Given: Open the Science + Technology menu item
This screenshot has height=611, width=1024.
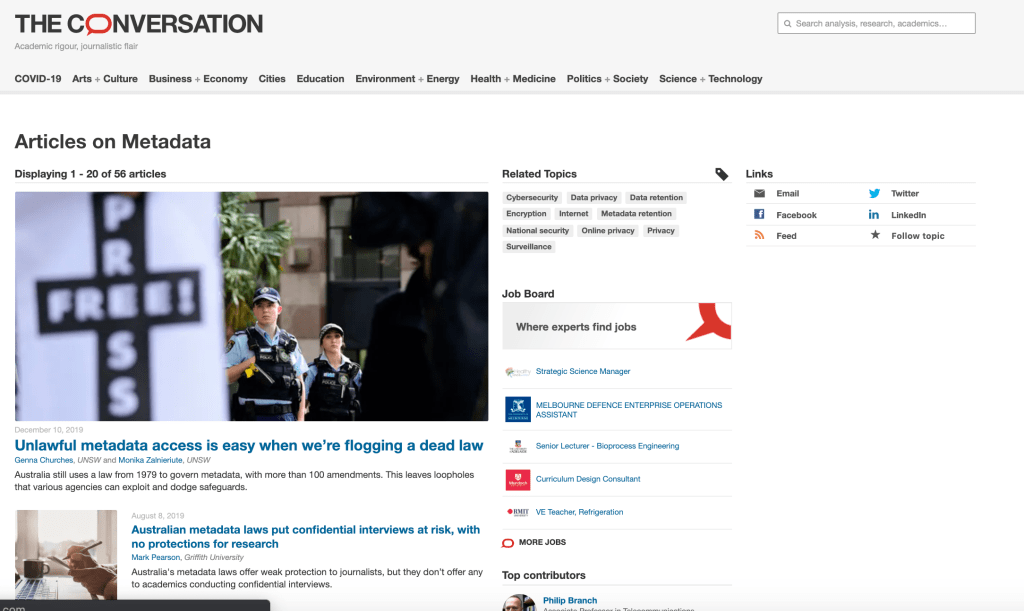Looking at the screenshot, I should 710,79.
